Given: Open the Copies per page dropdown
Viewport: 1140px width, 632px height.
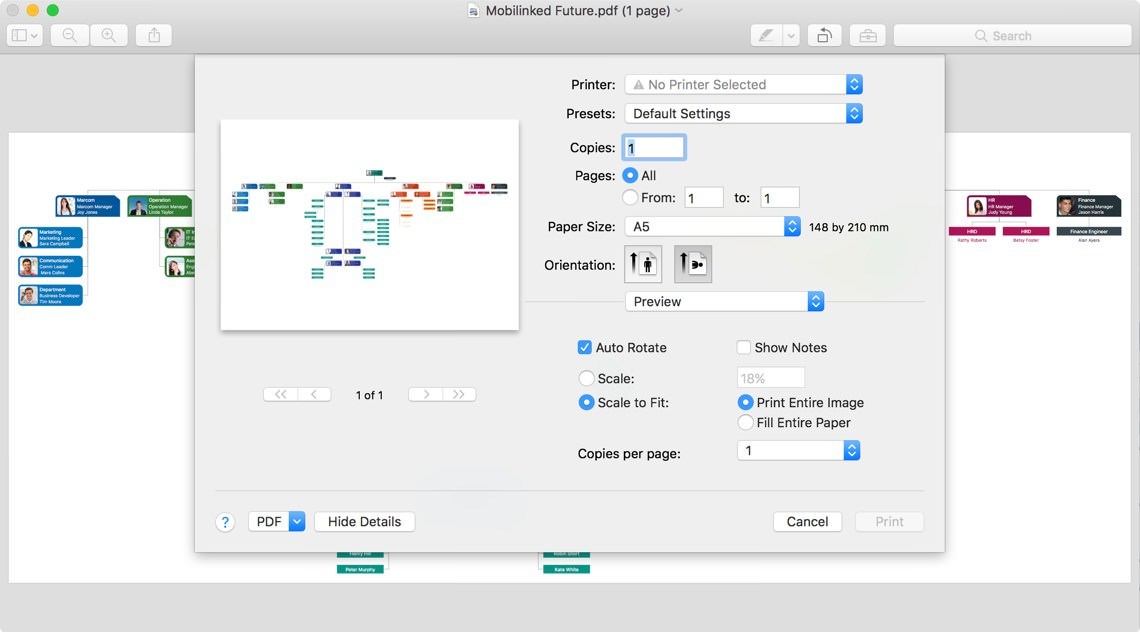Looking at the screenshot, I should pos(798,451).
